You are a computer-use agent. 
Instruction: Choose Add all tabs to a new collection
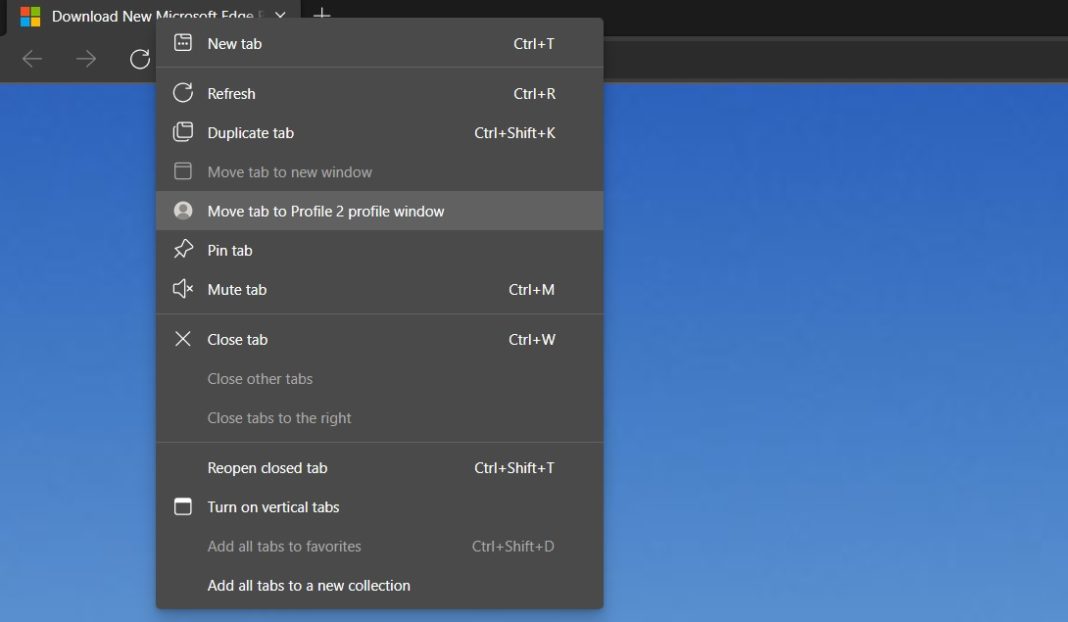tap(309, 585)
